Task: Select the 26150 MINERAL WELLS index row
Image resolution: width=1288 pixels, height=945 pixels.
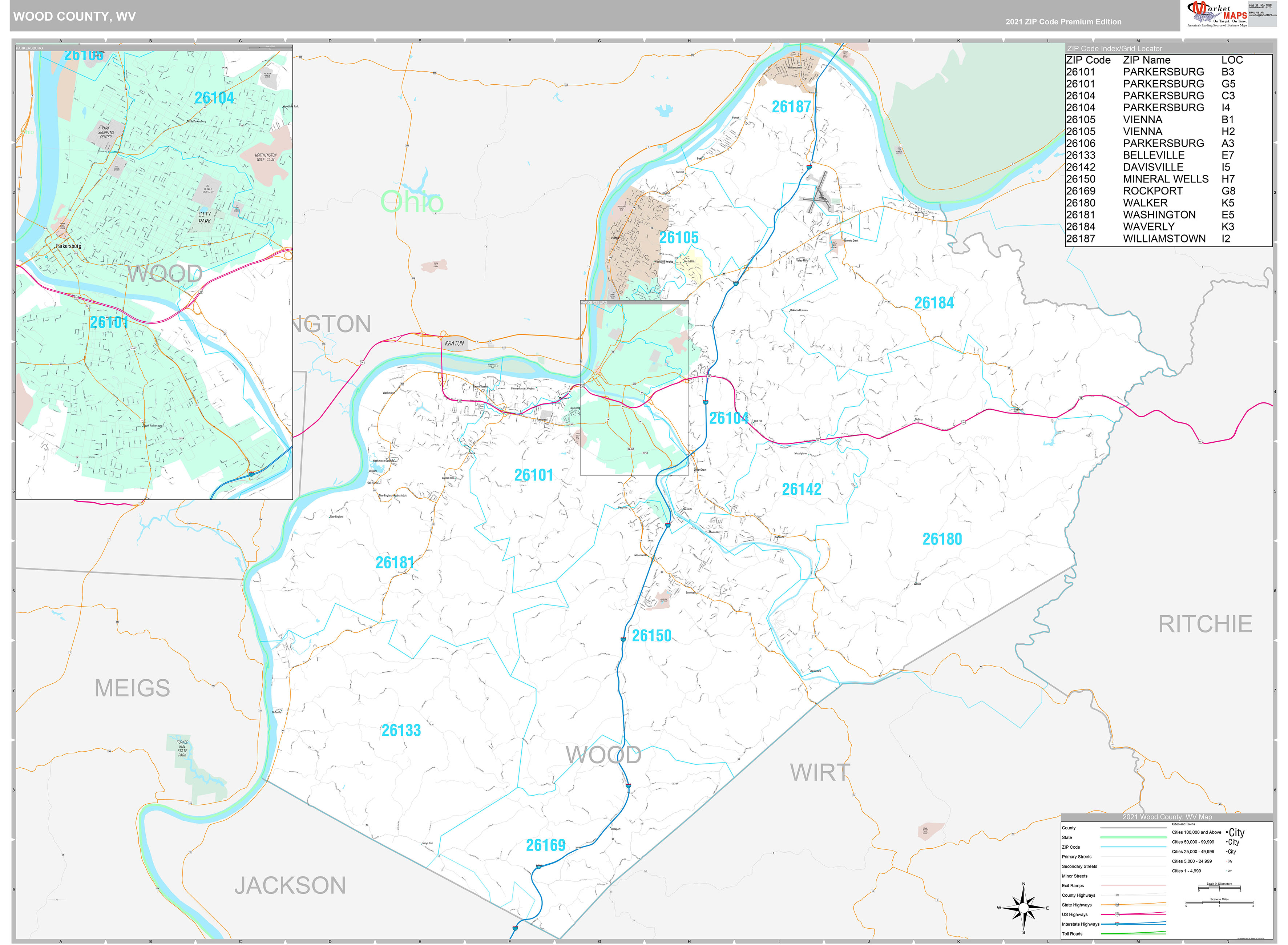Action: [x=1166, y=179]
